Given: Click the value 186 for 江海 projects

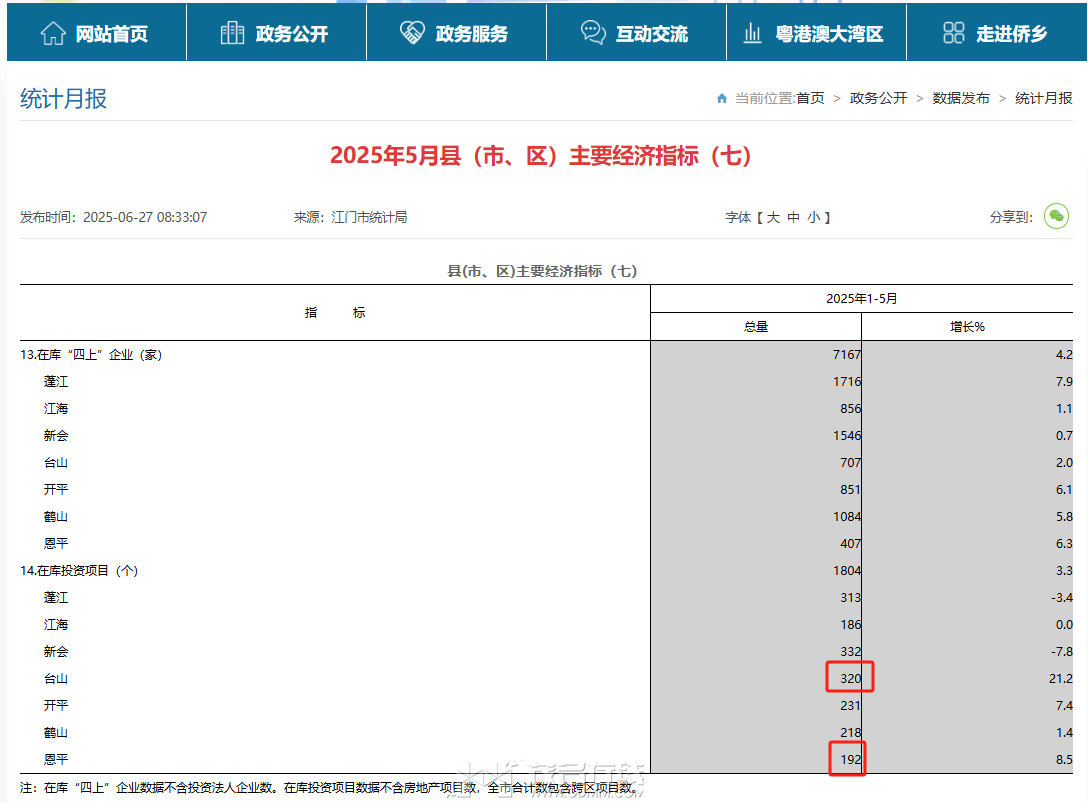Looking at the screenshot, I should click(x=851, y=625).
